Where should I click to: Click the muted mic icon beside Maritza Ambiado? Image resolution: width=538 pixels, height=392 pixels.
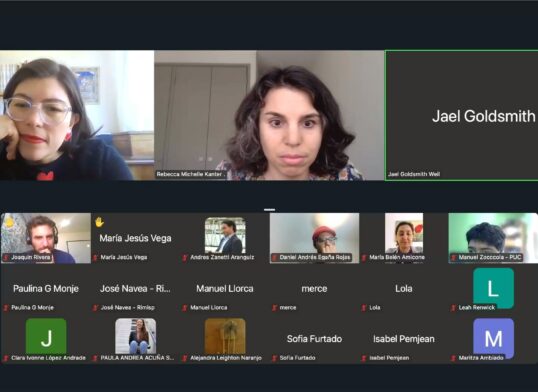pyautogui.click(x=454, y=358)
